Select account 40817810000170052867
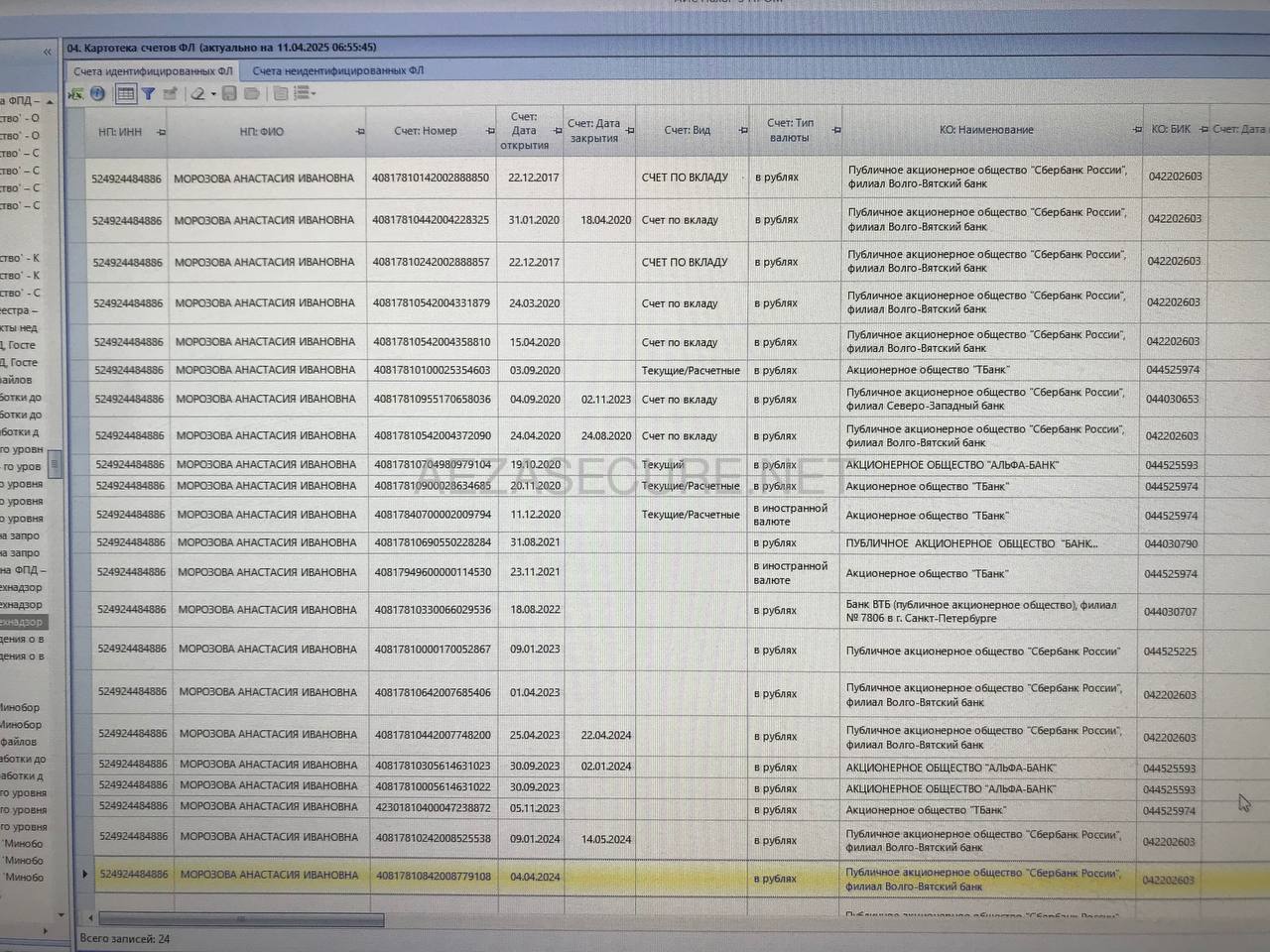 click(433, 650)
